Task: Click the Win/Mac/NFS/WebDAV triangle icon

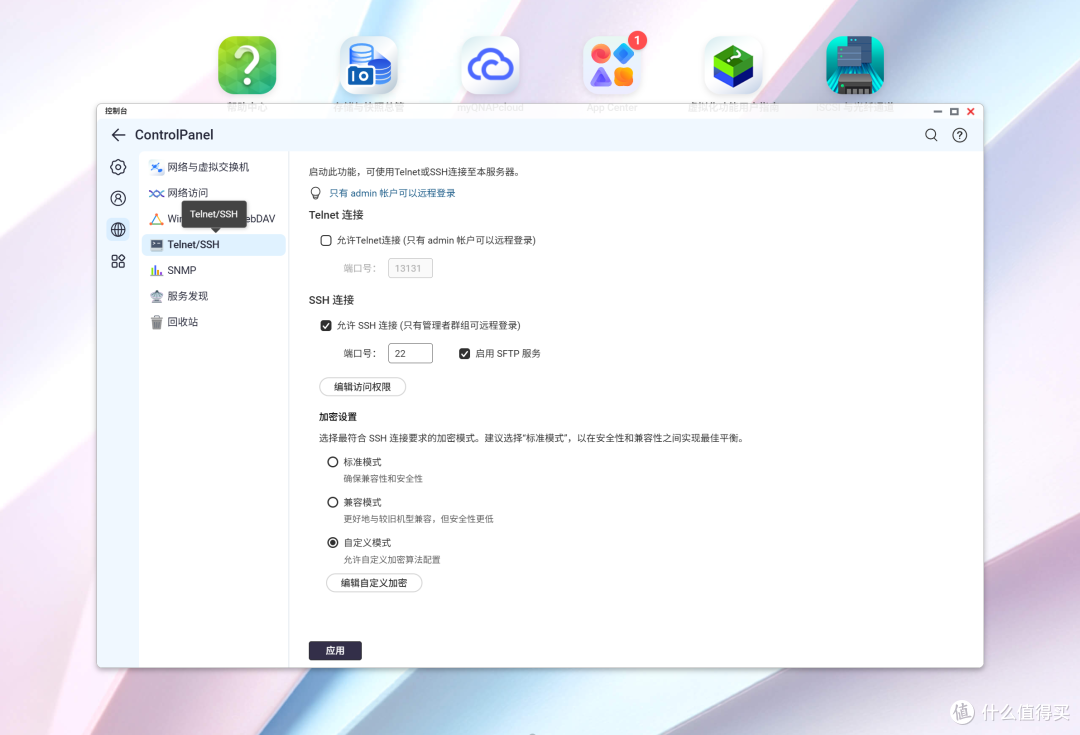Action: (x=156, y=219)
